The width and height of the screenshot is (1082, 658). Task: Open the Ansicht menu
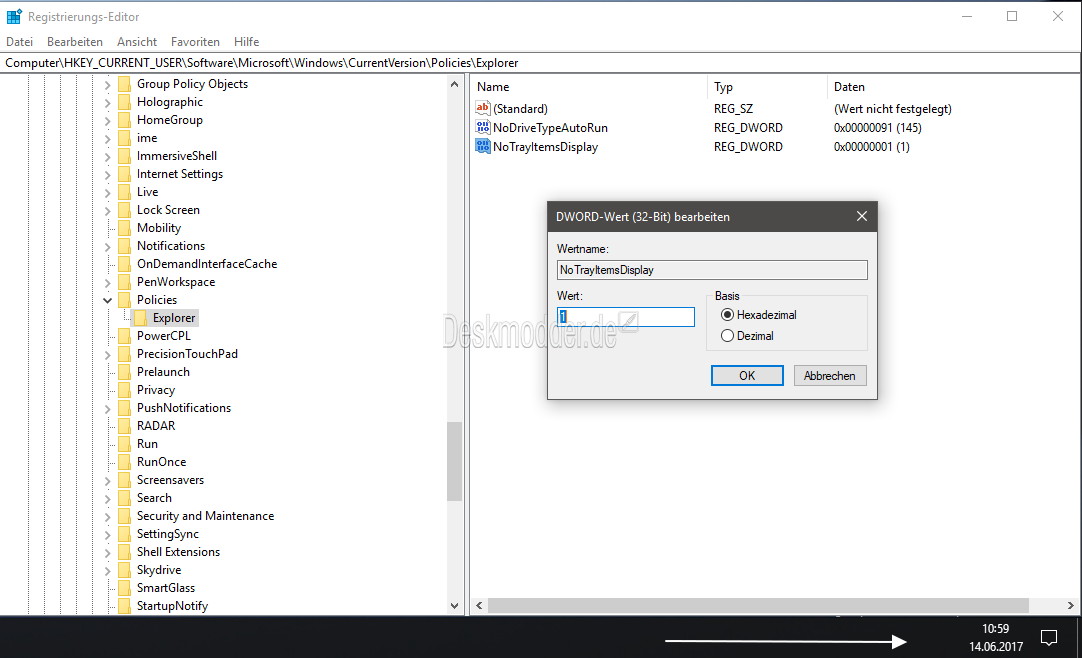(137, 41)
